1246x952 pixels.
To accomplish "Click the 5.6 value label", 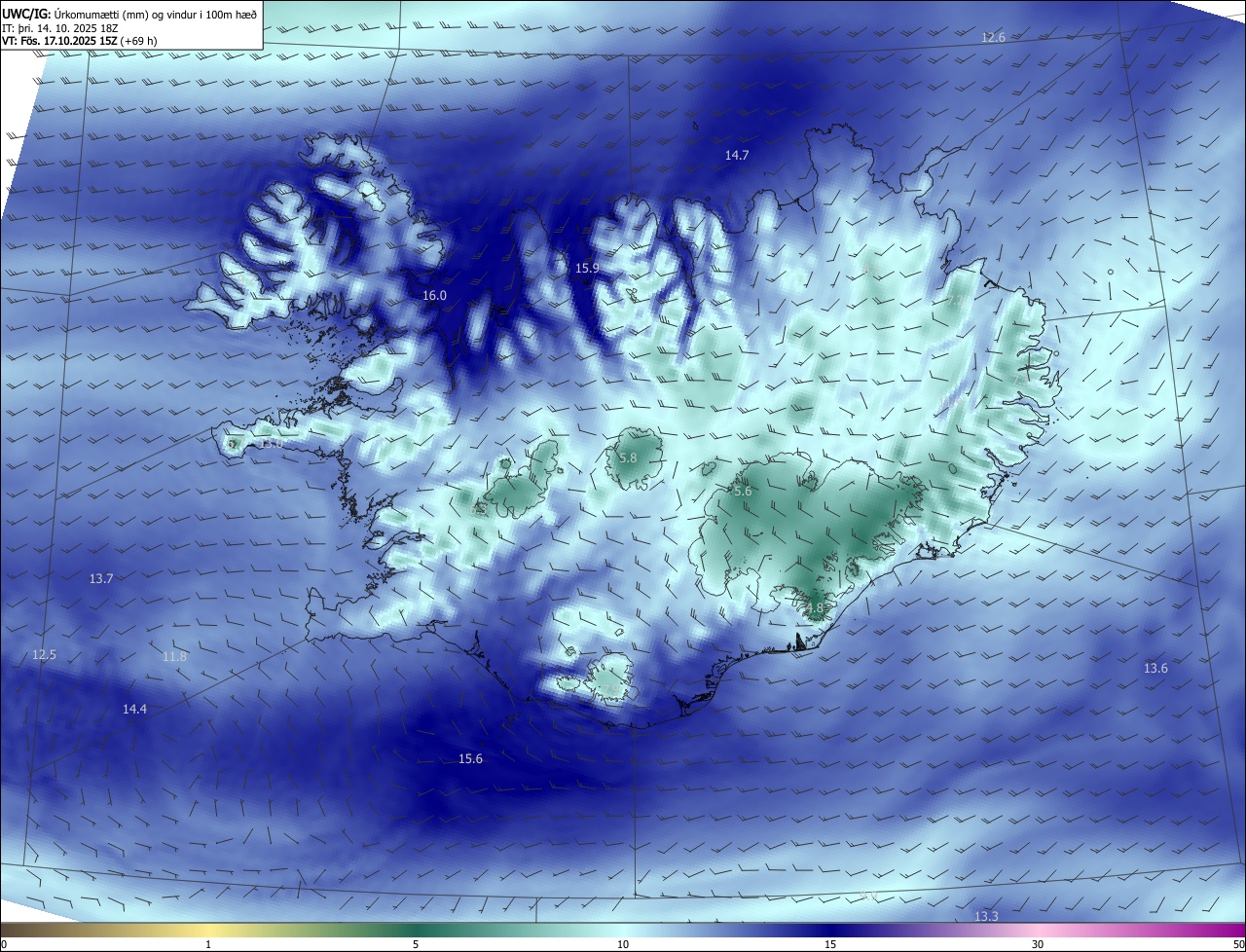I will tap(743, 492).
